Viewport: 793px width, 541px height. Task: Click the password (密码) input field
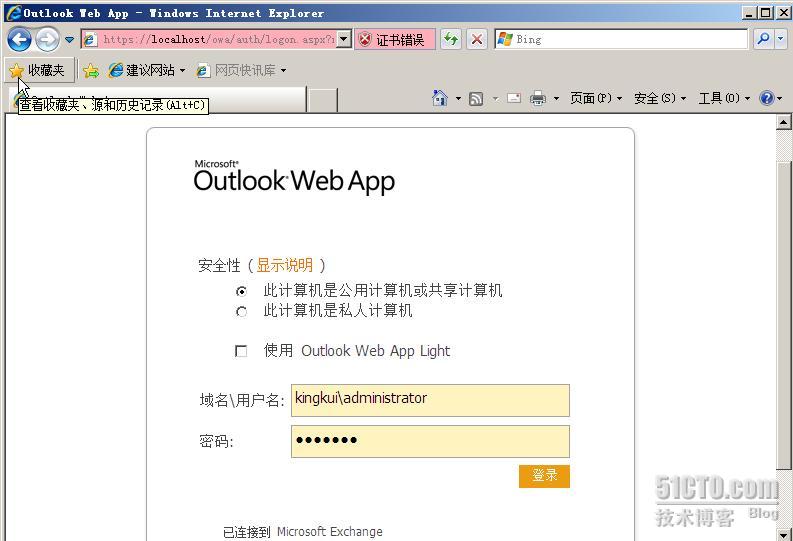430,441
